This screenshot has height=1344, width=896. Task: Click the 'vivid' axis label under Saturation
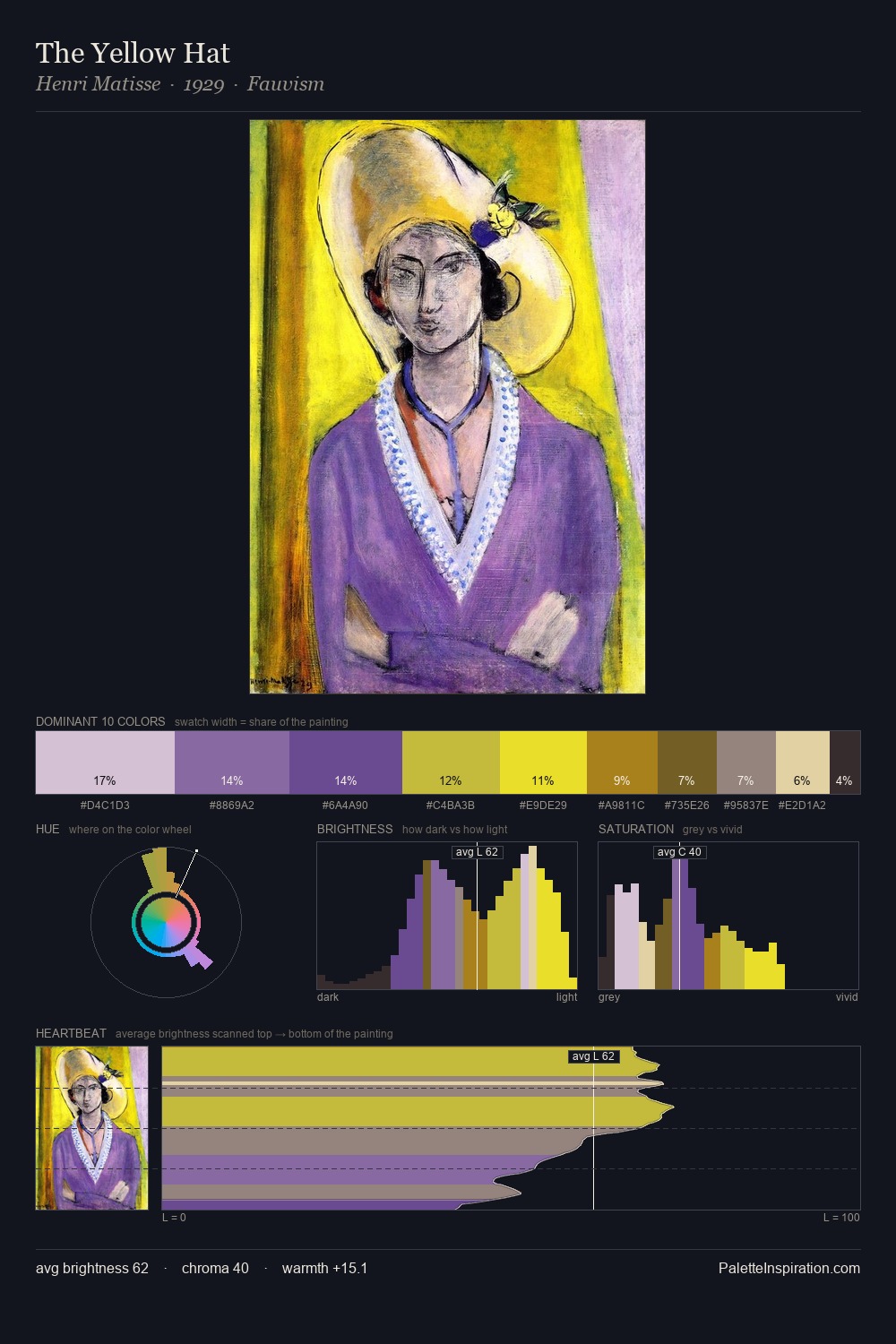847,996
